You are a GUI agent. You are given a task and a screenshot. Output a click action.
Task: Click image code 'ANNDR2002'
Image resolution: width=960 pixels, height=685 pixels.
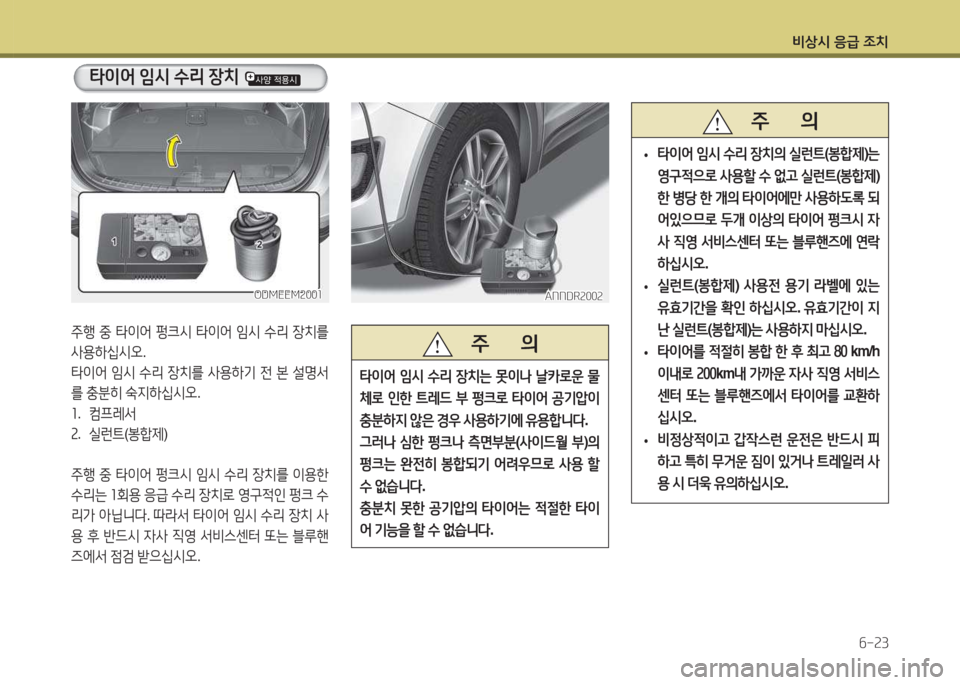click(574, 296)
